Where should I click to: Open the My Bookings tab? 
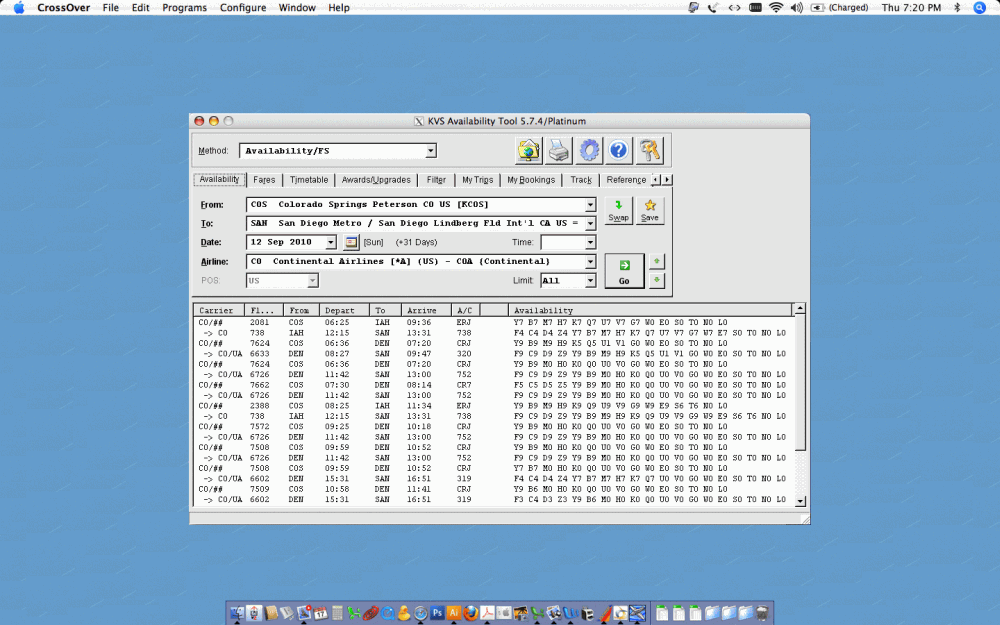(531, 180)
